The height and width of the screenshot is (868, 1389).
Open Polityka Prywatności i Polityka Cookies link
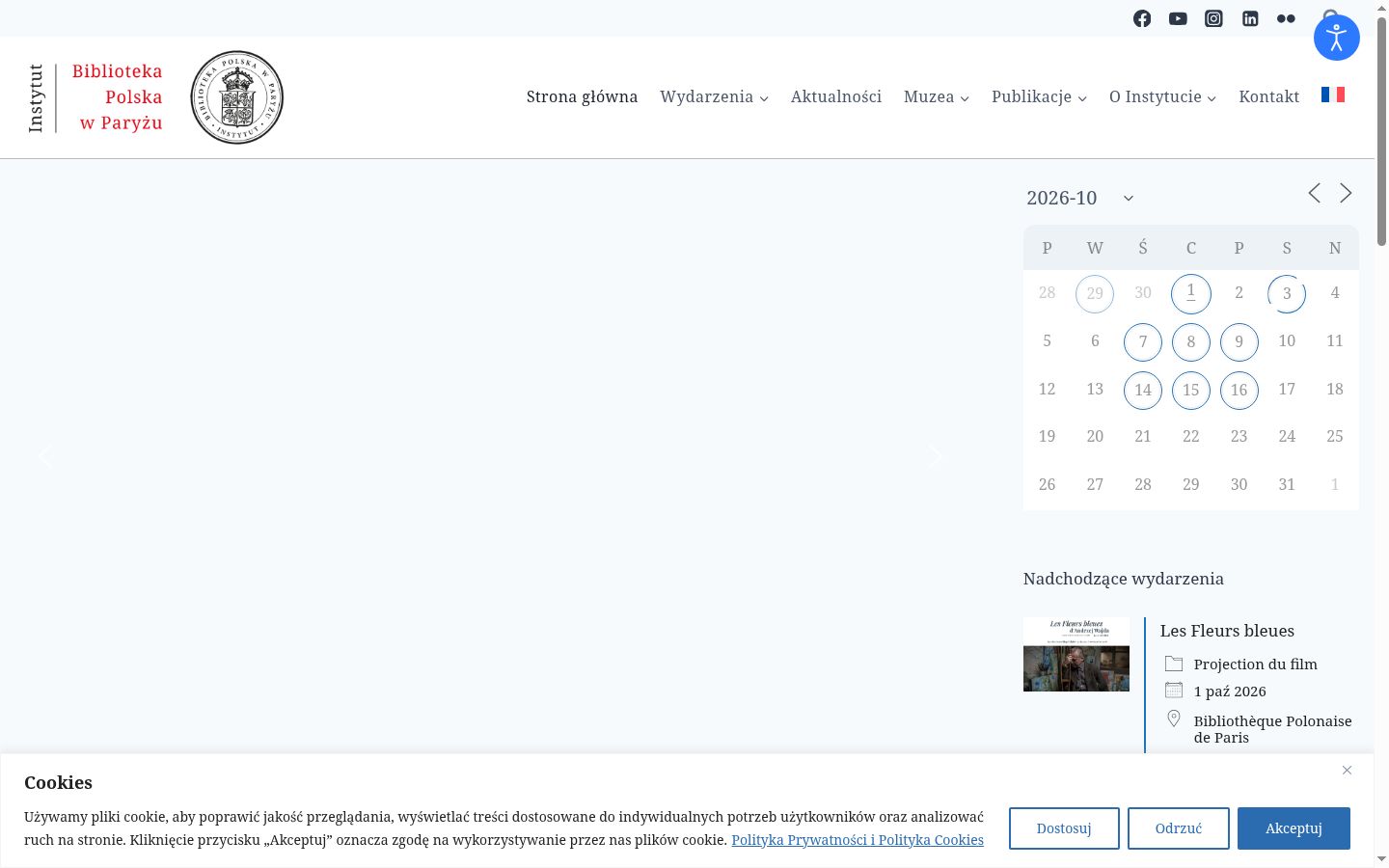858,840
